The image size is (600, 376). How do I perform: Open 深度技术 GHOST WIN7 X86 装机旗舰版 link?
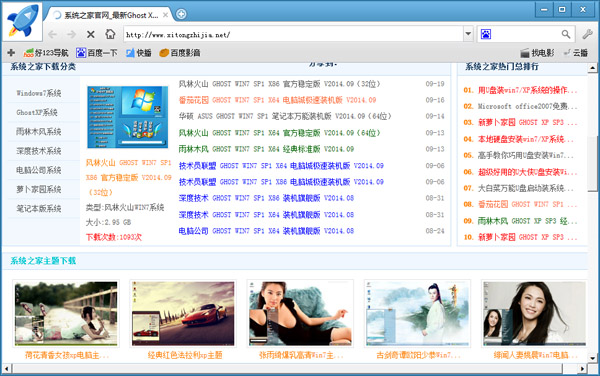pyautogui.click(x=266, y=198)
